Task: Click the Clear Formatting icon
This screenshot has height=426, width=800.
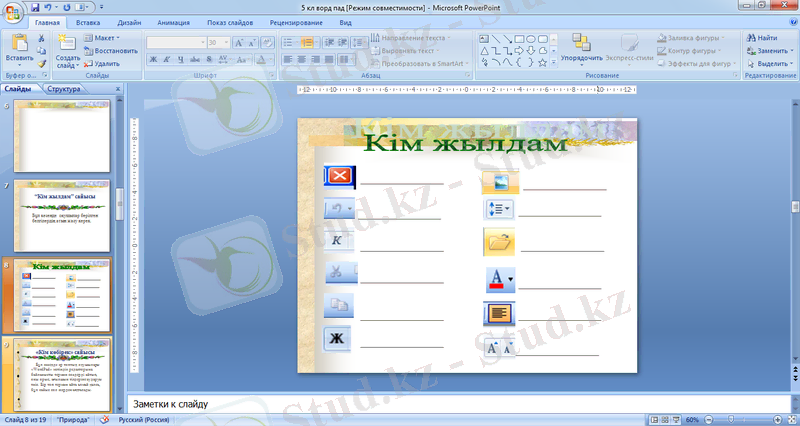Action: [266, 43]
